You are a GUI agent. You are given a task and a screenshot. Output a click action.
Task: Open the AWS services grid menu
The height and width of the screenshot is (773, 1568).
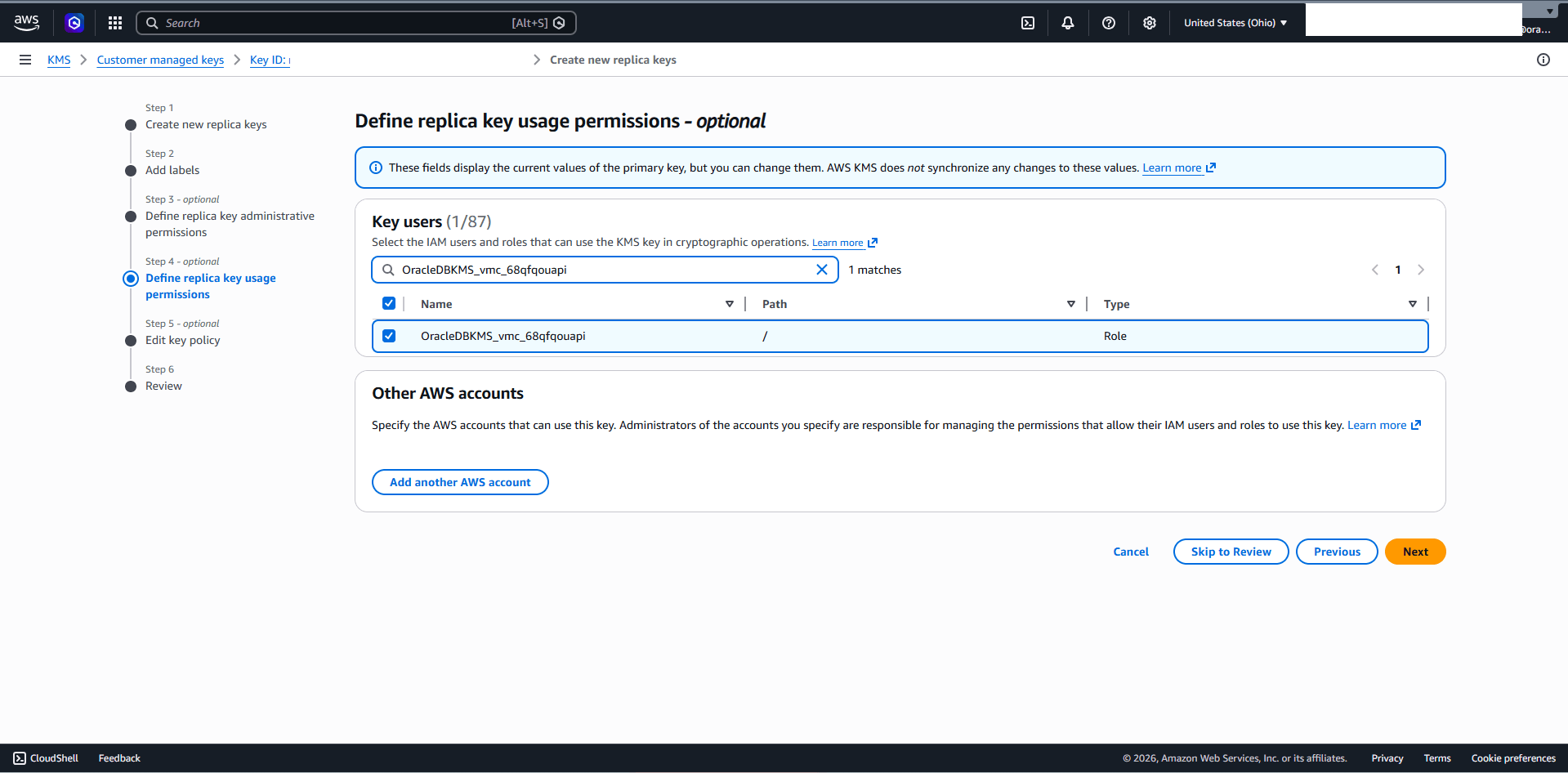coord(114,22)
